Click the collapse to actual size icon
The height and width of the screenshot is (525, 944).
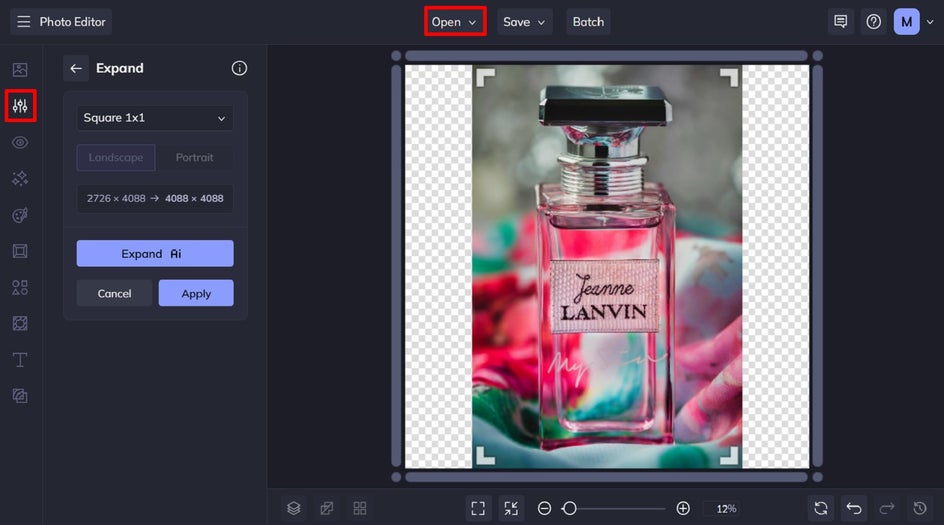tap(511, 508)
